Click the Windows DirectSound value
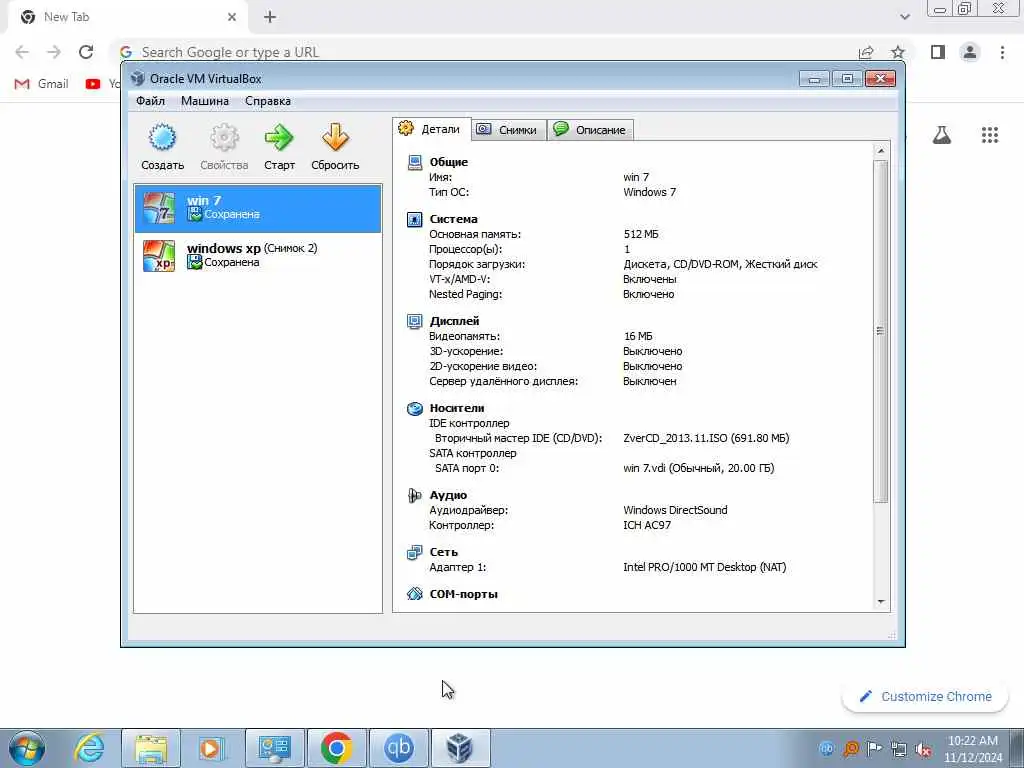Image resolution: width=1024 pixels, height=768 pixels. pos(675,510)
